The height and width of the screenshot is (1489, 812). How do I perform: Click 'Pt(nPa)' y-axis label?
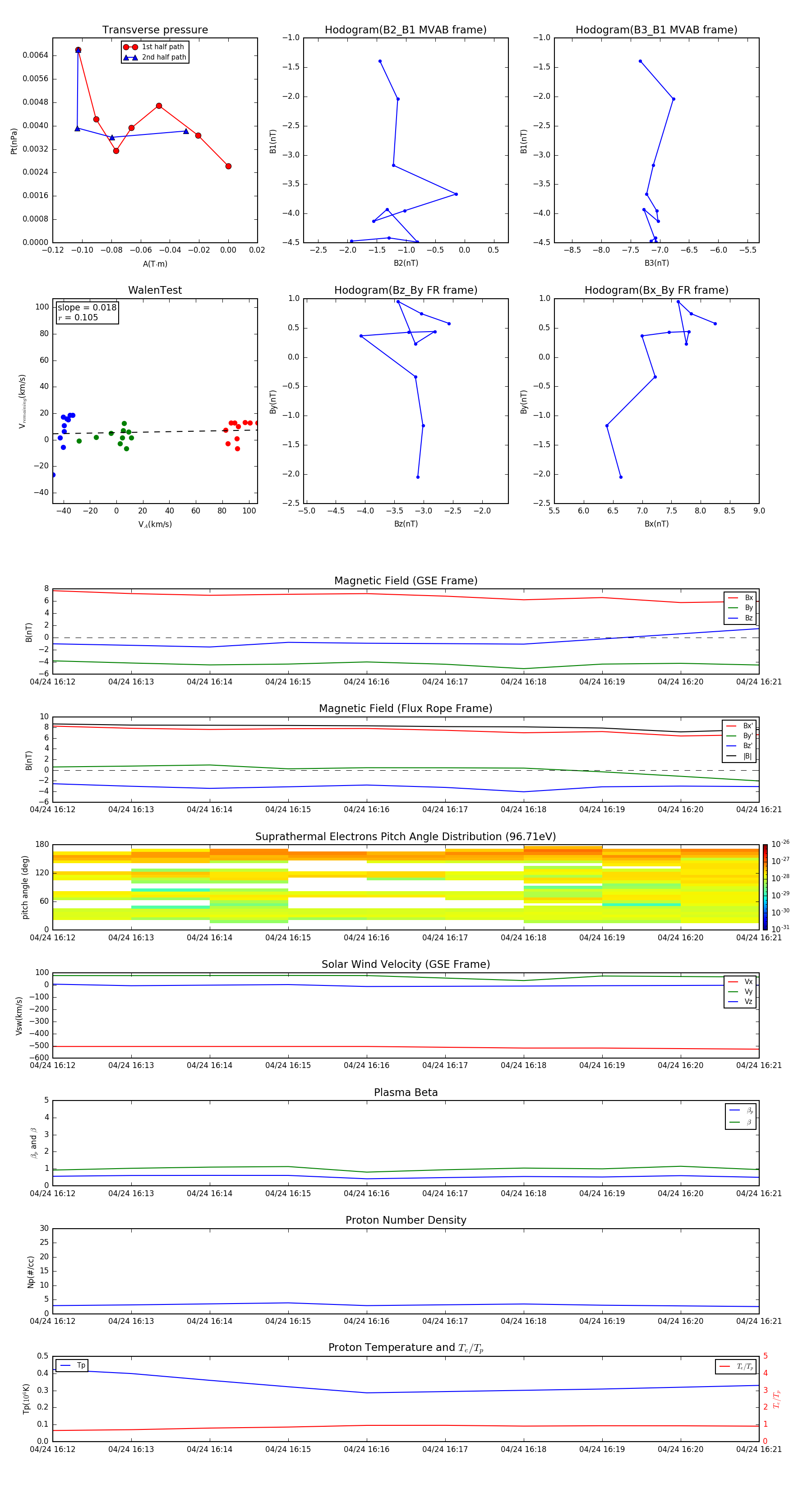coord(14,141)
